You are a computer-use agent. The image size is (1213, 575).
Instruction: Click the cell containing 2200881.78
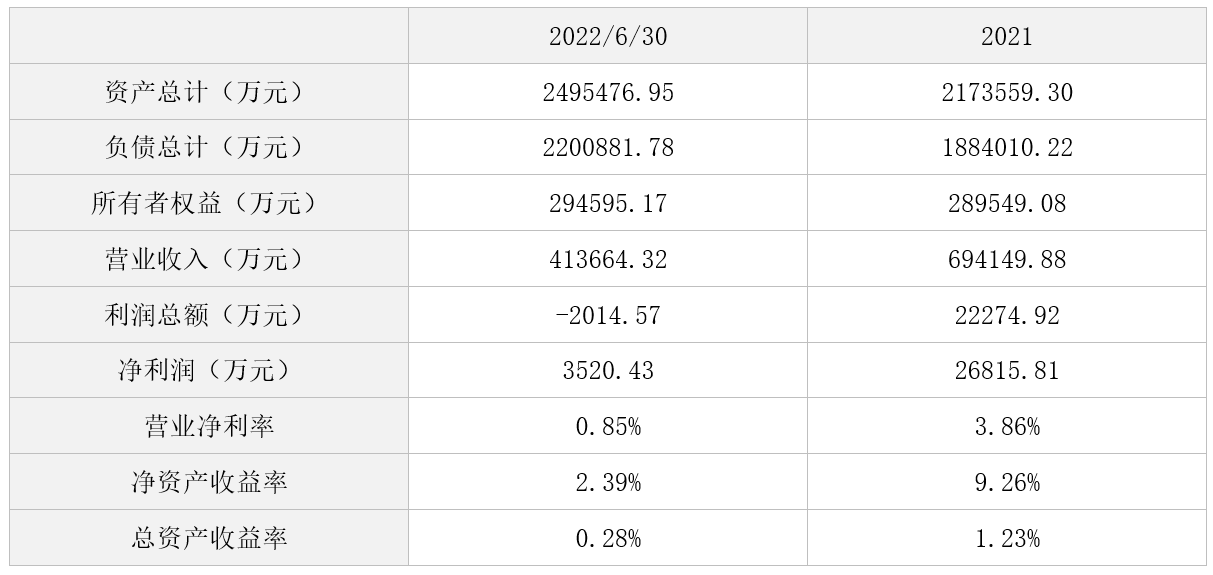tap(608, 147)
